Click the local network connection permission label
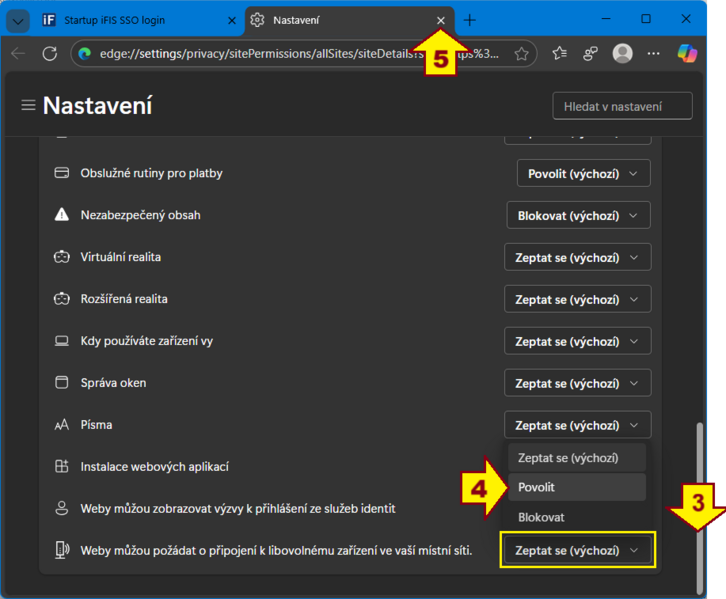726x599 pixels. (x=276, y=550)
